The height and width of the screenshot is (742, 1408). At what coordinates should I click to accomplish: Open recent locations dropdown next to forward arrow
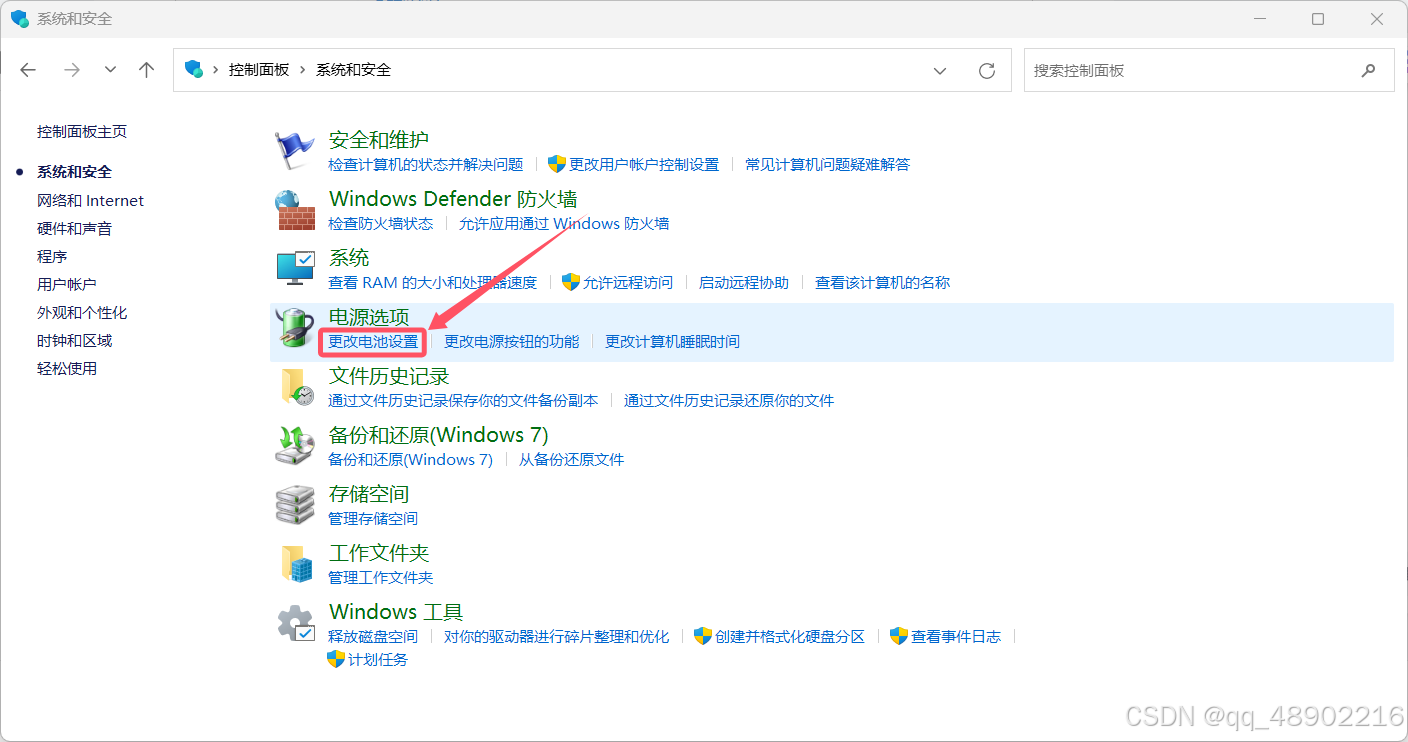pos(111,70)
